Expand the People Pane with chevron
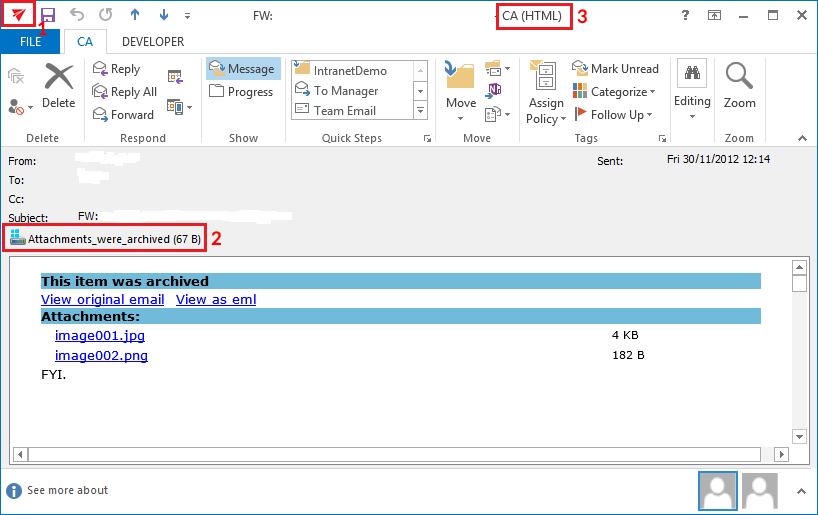818x515 pixels. pos(801,491)
